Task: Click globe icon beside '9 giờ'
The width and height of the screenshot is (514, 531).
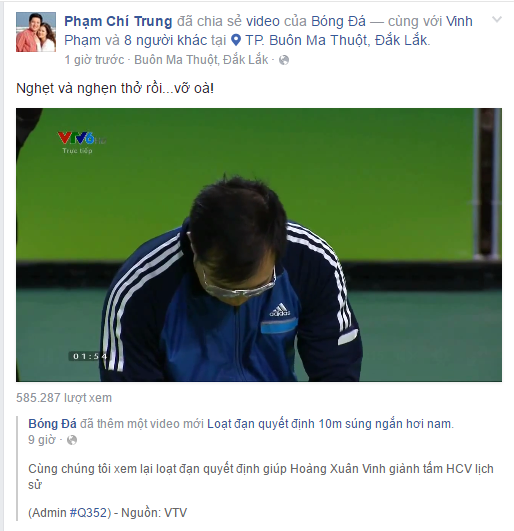Action: pos(72,440)
